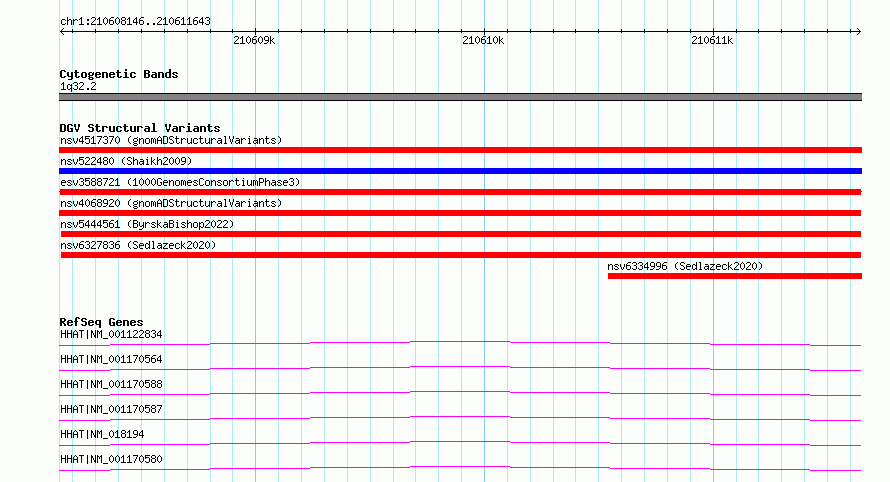The height and width of the screenshot is (482, 890).
Task: Select the red bar for esv3588721
Action: coord(460,192)
